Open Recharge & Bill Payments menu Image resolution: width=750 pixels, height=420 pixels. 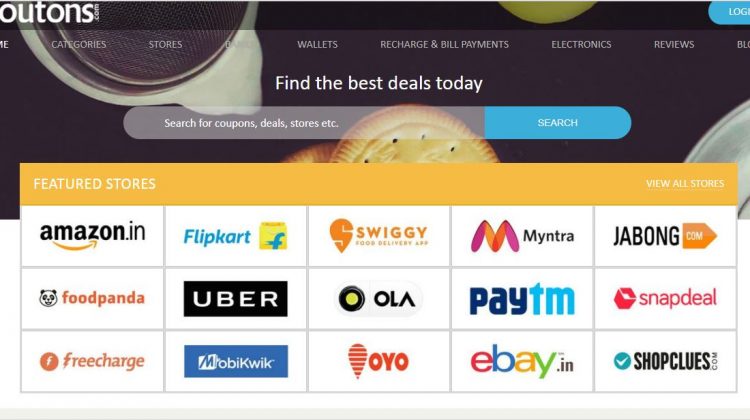[444, 44]
